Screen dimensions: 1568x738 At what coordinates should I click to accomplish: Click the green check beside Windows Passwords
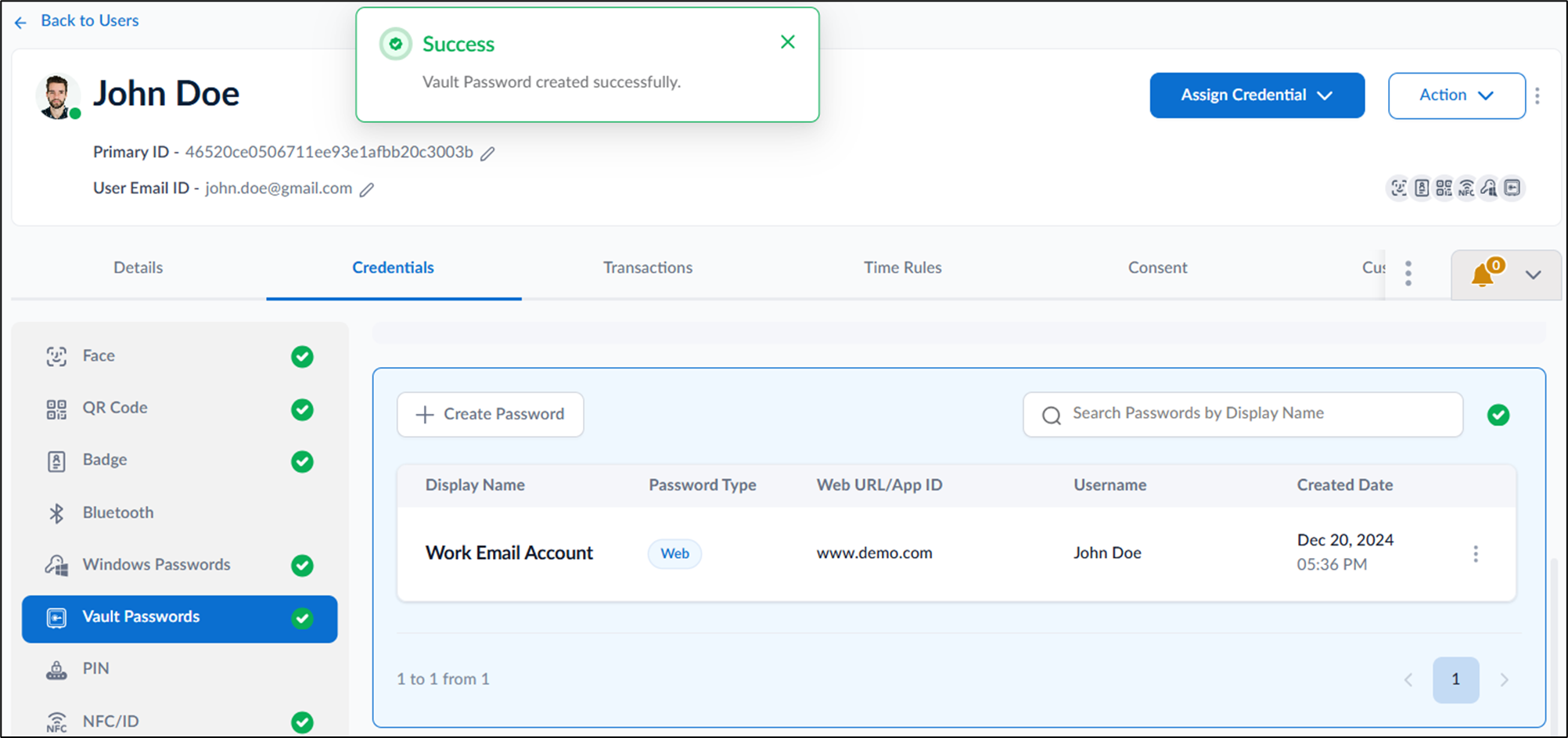[x=302, y=565]
